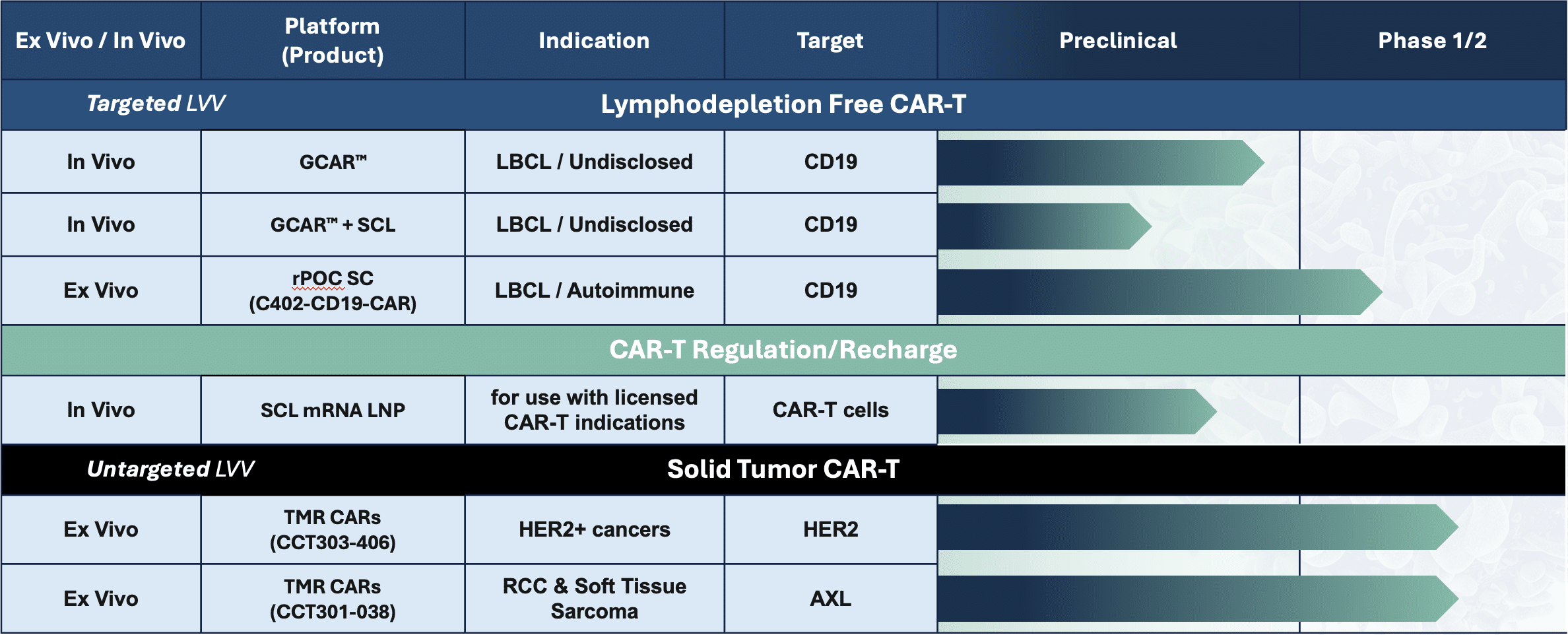Click the Preclinical column header

pyautogui.click(x=1118, y=41)
